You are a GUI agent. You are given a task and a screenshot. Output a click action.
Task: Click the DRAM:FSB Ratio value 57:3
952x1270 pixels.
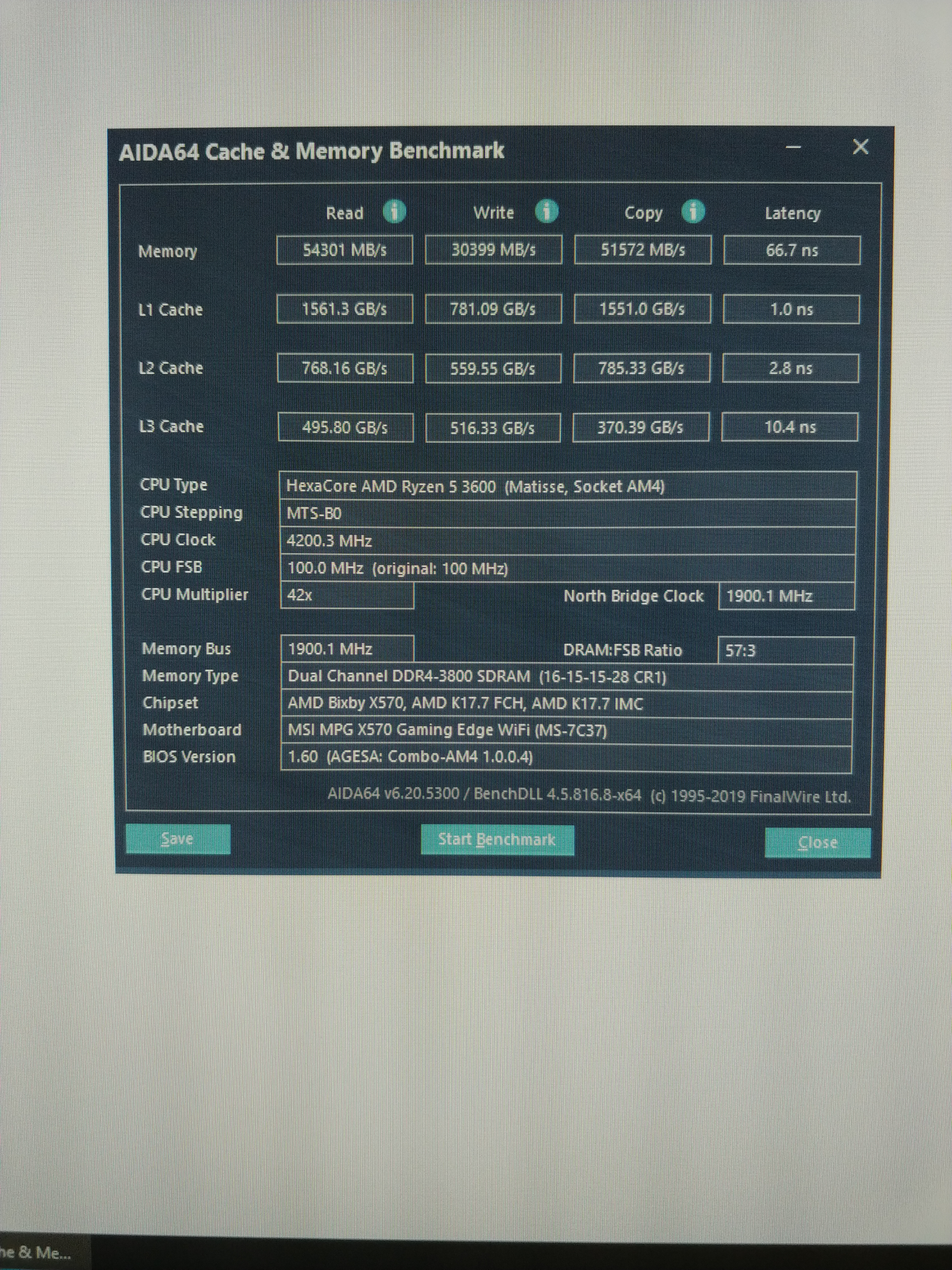tap(786, 651)
